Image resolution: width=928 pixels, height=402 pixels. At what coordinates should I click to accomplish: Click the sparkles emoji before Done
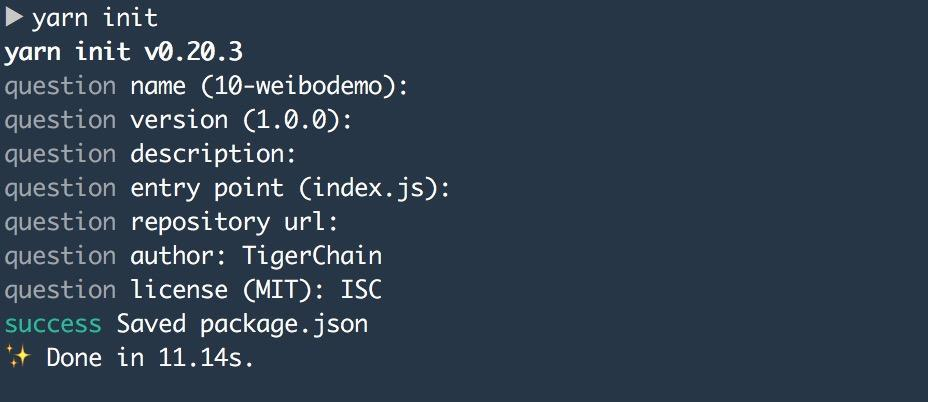(17, 358)
